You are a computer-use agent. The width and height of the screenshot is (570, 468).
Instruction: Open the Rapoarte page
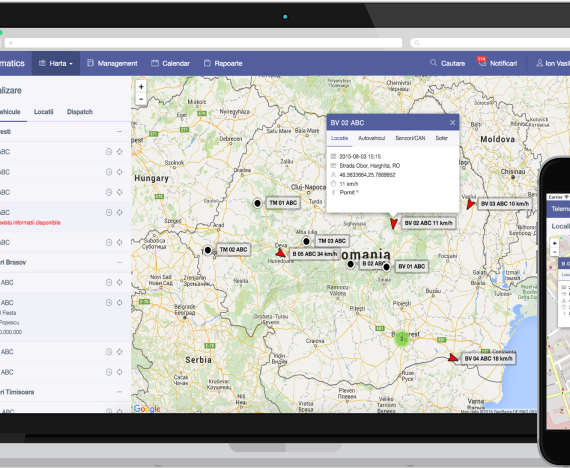click(x=223, y=63)
